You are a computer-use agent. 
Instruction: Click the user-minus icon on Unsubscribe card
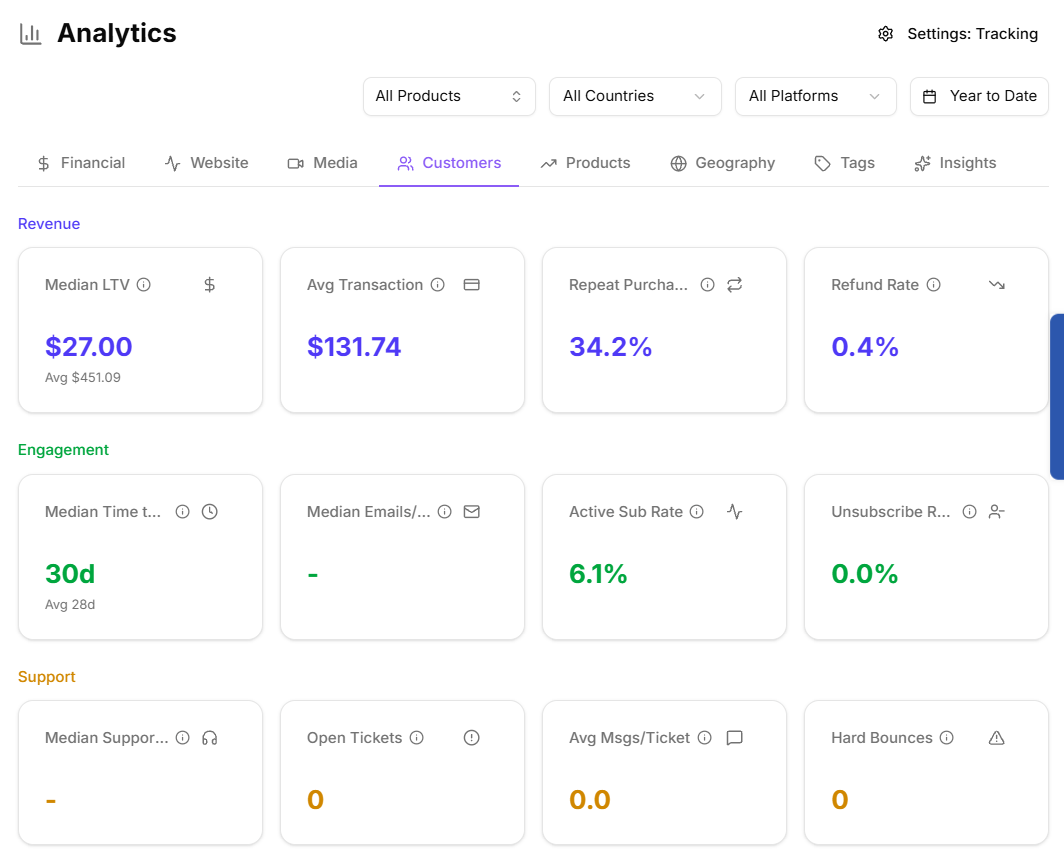[996, 512]
